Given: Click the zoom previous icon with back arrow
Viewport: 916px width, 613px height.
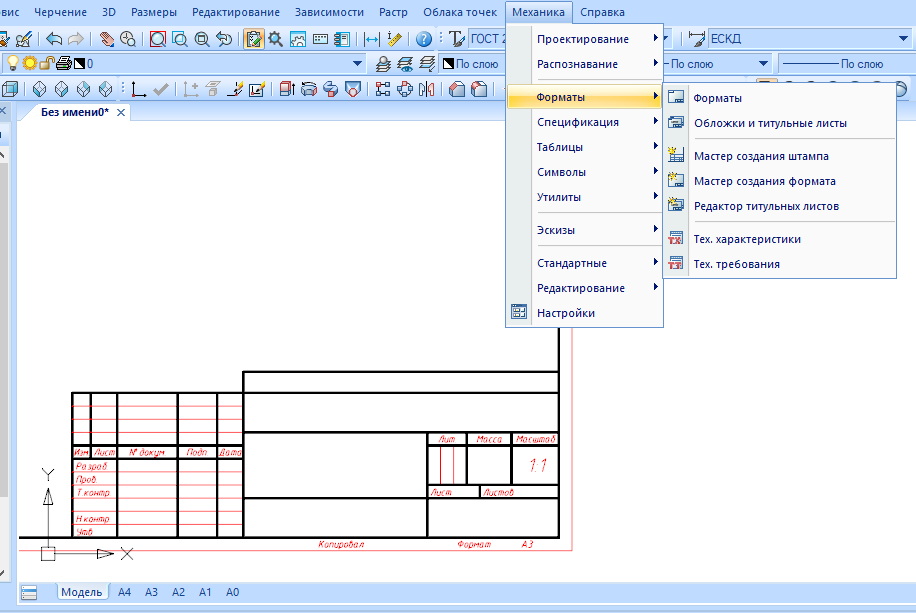Looking at the screenshot, I should 224,39.
